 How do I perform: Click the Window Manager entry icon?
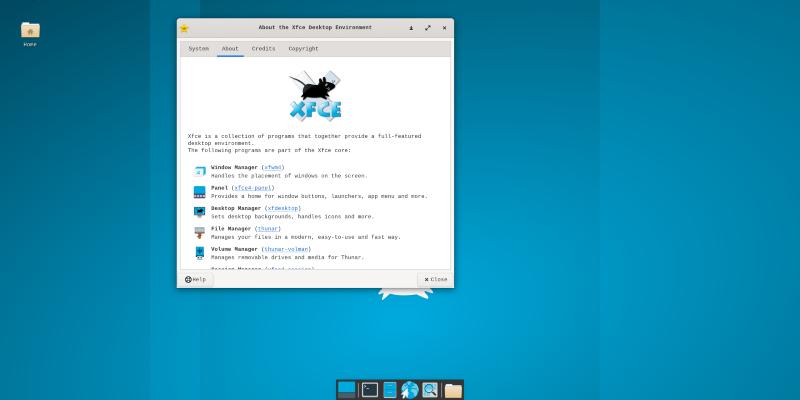(x=199, y=171)
